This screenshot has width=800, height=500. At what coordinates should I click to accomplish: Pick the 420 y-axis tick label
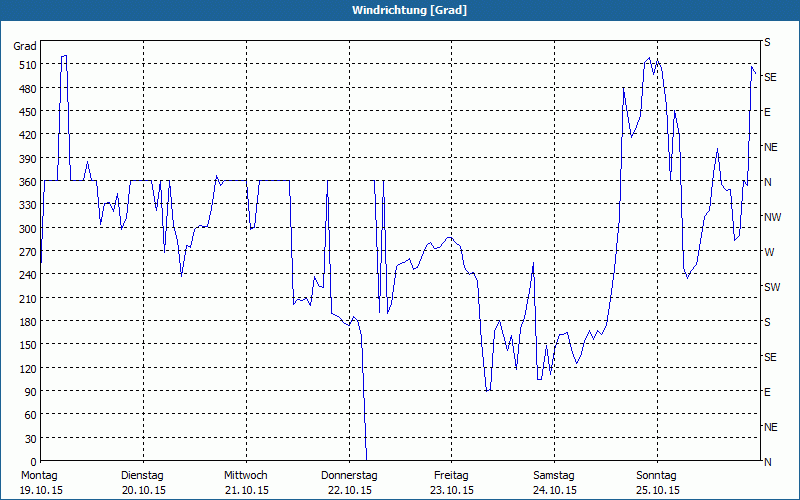[x=28, y=135]
